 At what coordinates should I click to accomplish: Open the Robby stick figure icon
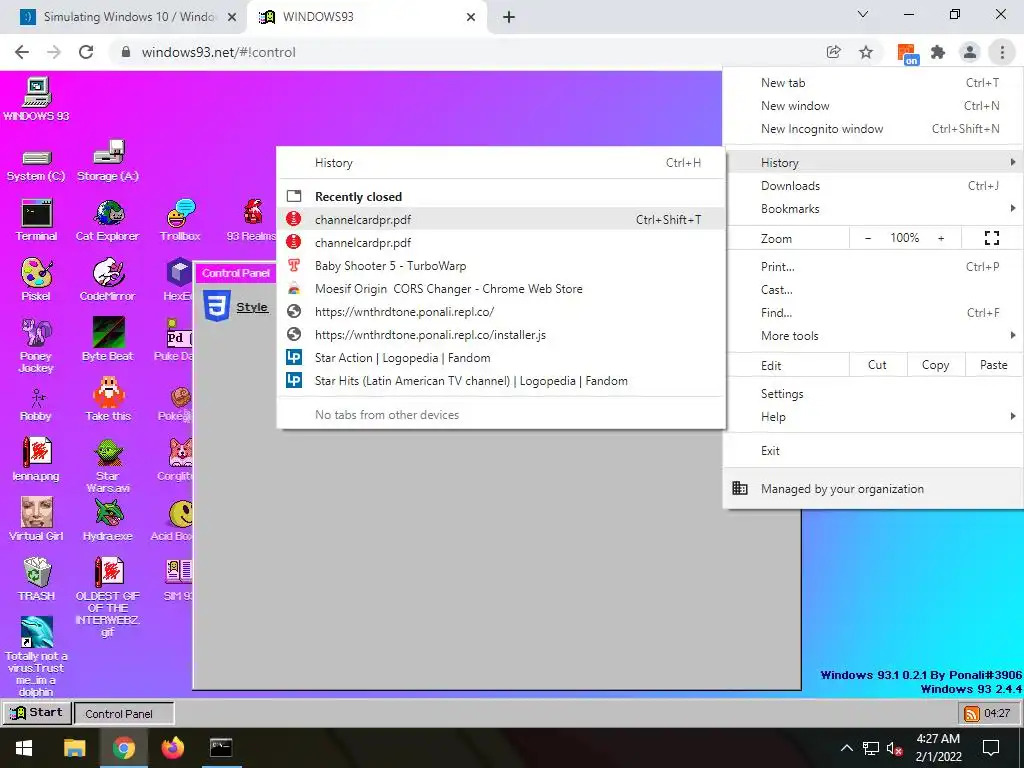pos(36,405)
